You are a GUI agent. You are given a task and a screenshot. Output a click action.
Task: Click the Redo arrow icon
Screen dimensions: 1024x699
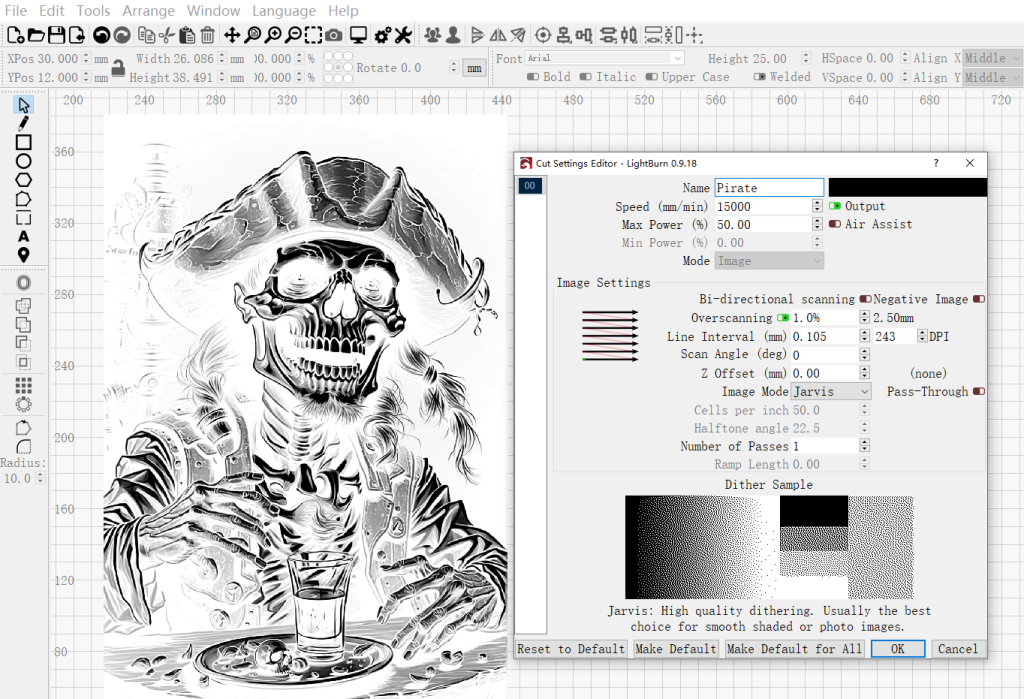121,35
